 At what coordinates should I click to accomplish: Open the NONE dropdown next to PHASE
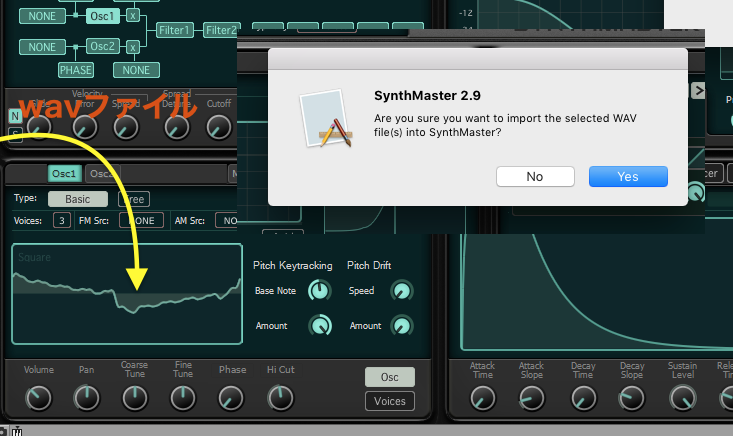(136, 70)
